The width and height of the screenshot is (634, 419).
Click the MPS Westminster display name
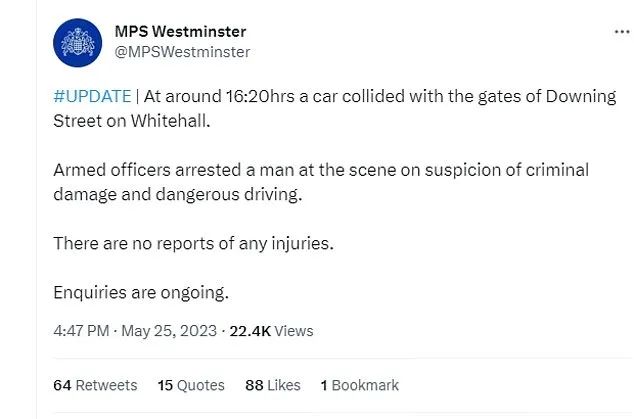tap(180, 32)
